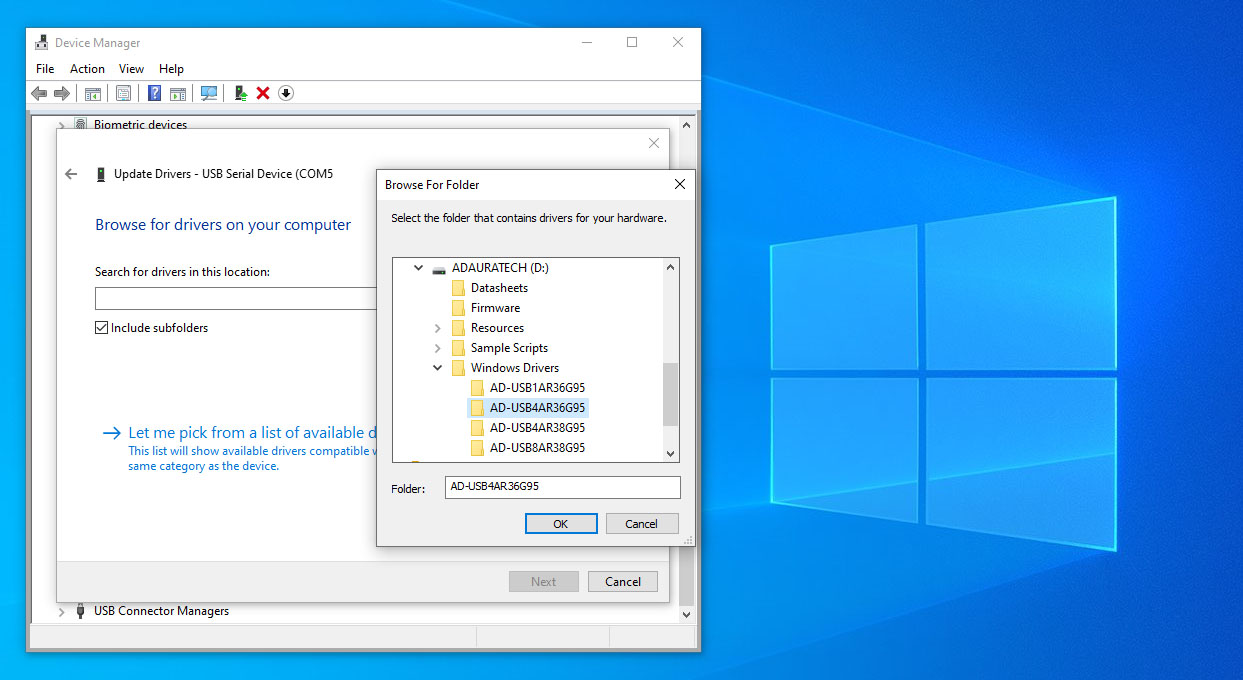
Task: Open the View menu
Action: tap(131, 69)
